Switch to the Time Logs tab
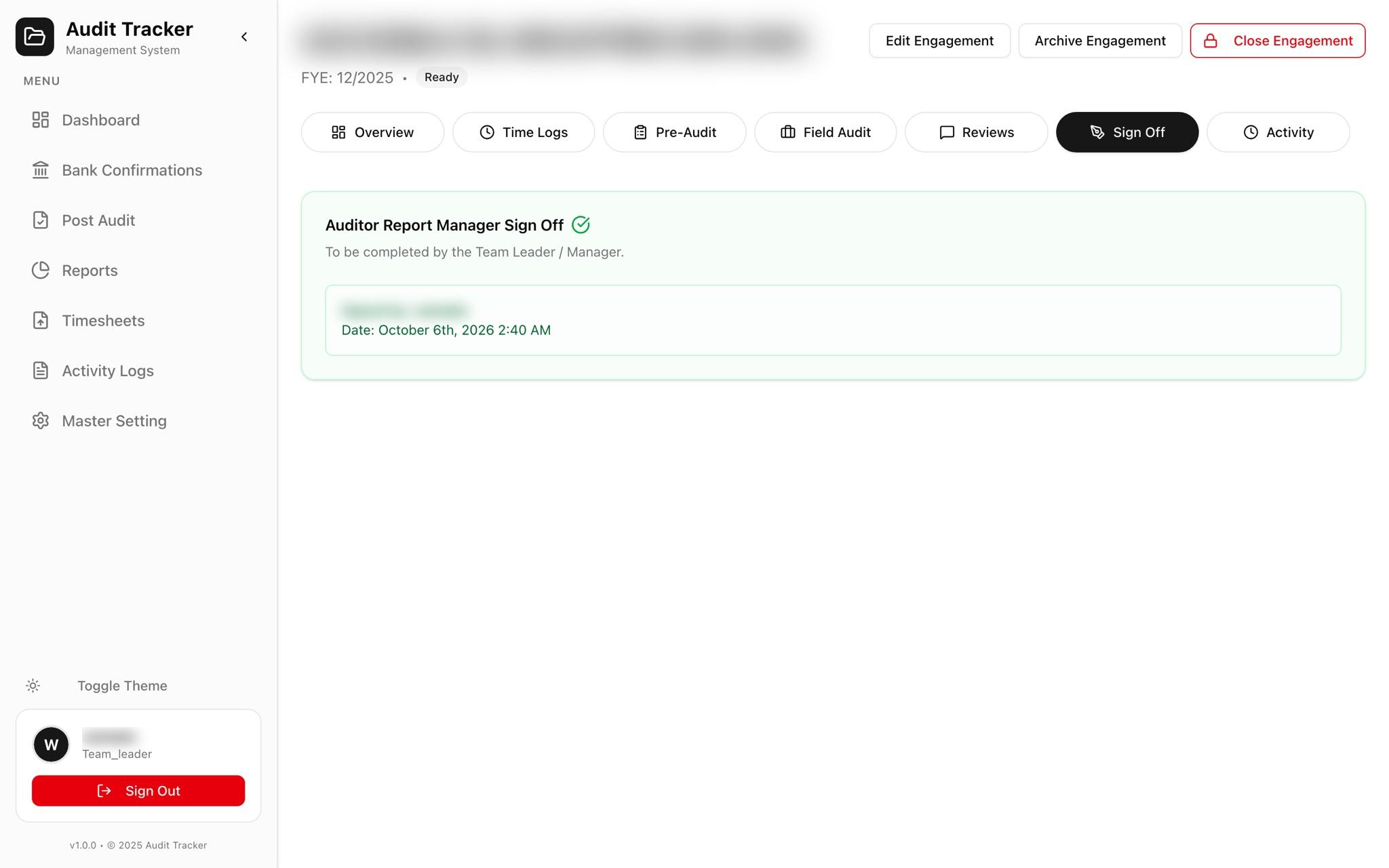1389x868 pixels. coord(524,132)
